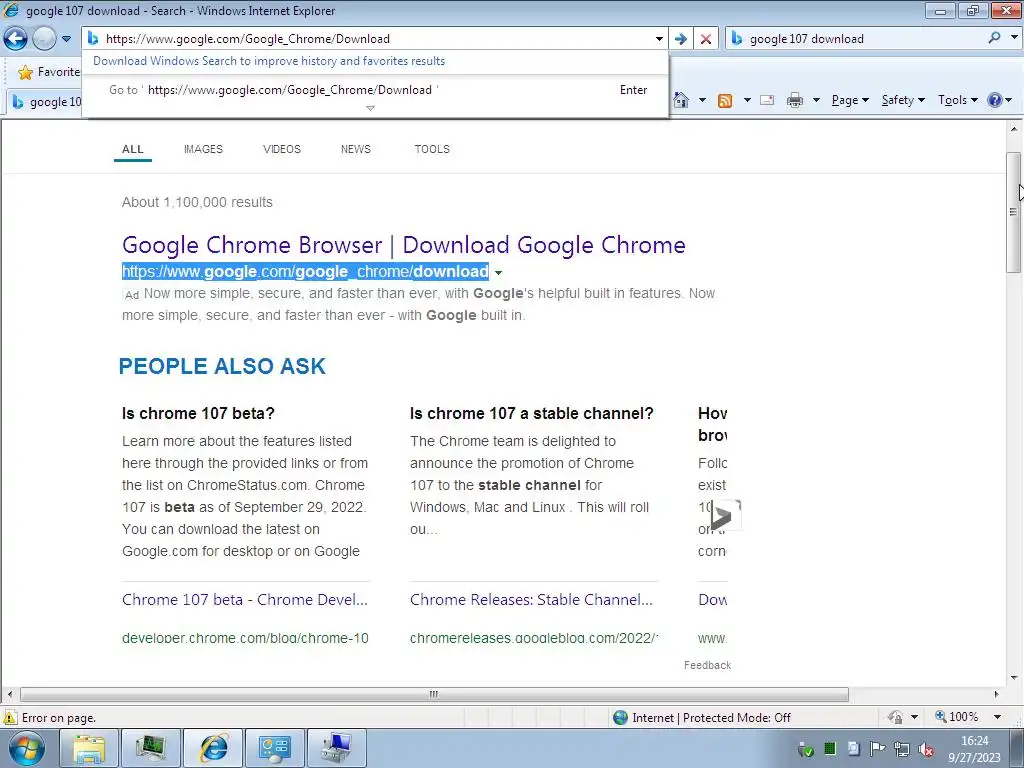Open the Control Panel taskbar icon
The image size is (1024, 768).
(275, 748)
